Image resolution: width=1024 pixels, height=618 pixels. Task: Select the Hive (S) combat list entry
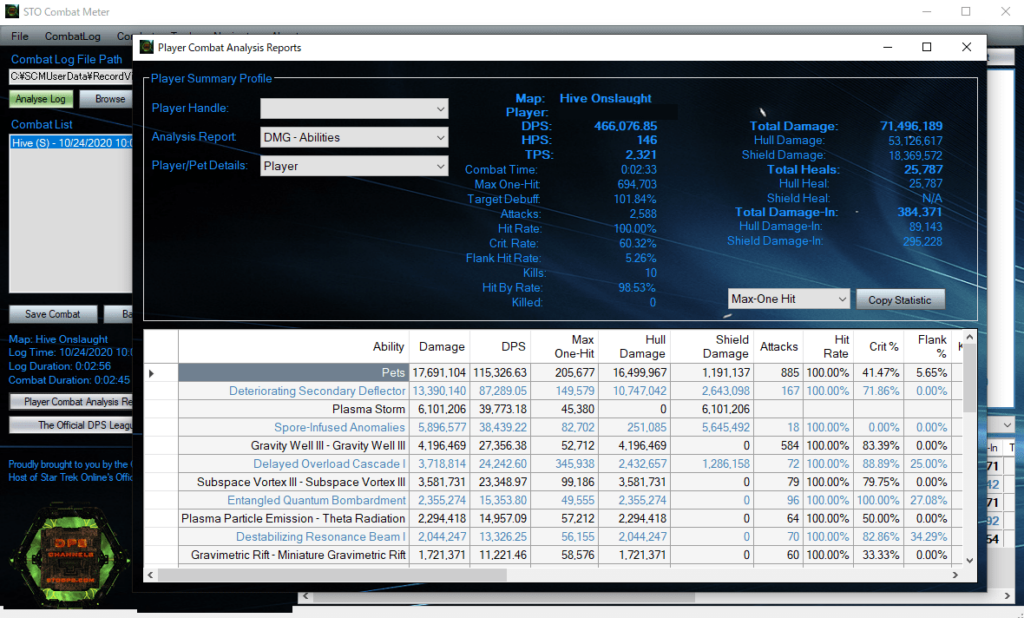coord(70,143)
